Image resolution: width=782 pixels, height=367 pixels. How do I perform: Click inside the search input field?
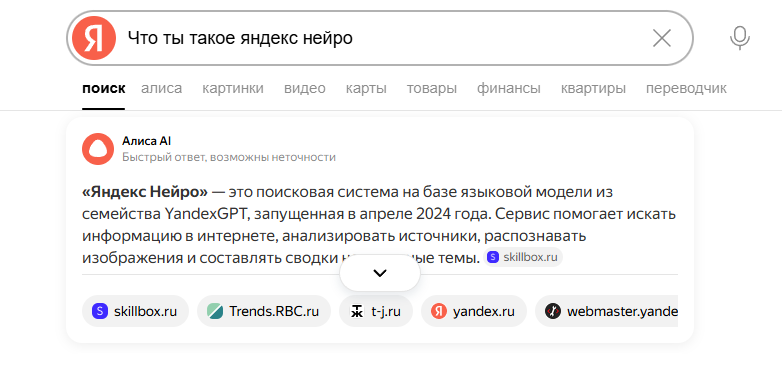pyautogui.click(x=379, y=38)
